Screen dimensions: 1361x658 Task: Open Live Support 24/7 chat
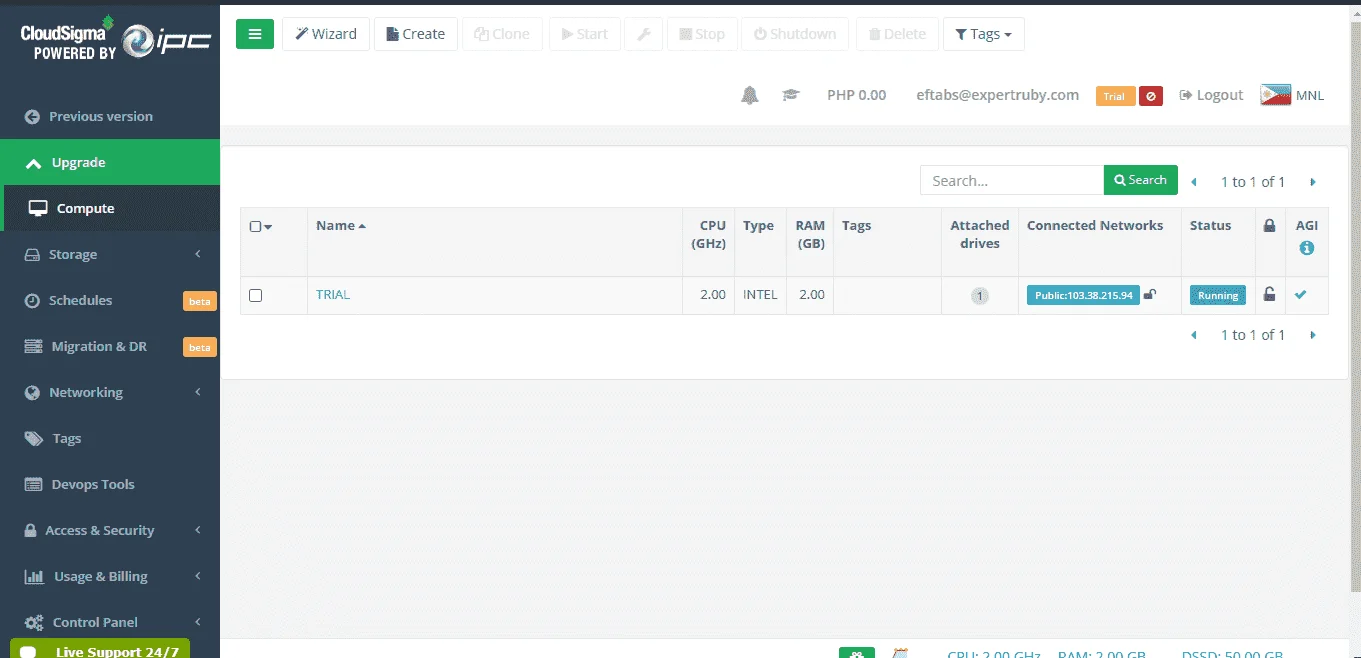[100, 650]
